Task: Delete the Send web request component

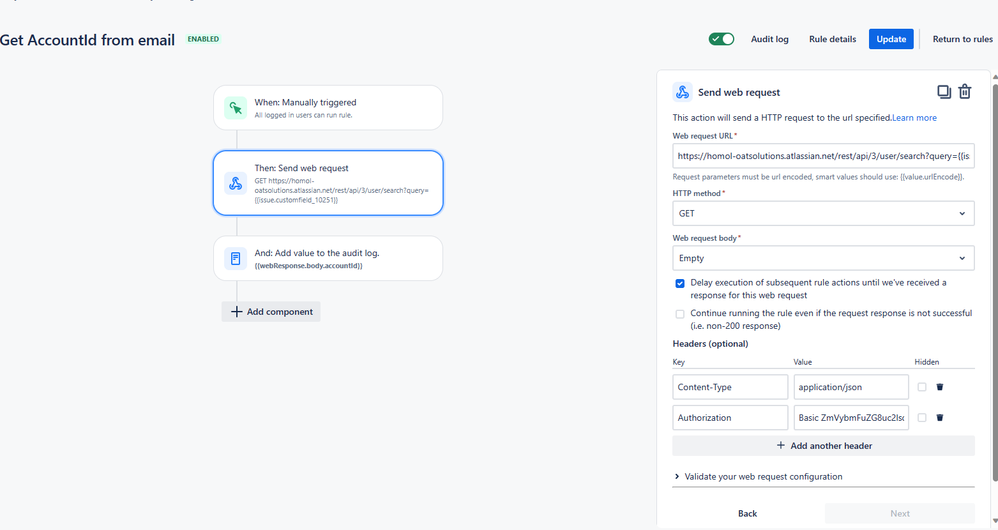Action: (965, 92)
